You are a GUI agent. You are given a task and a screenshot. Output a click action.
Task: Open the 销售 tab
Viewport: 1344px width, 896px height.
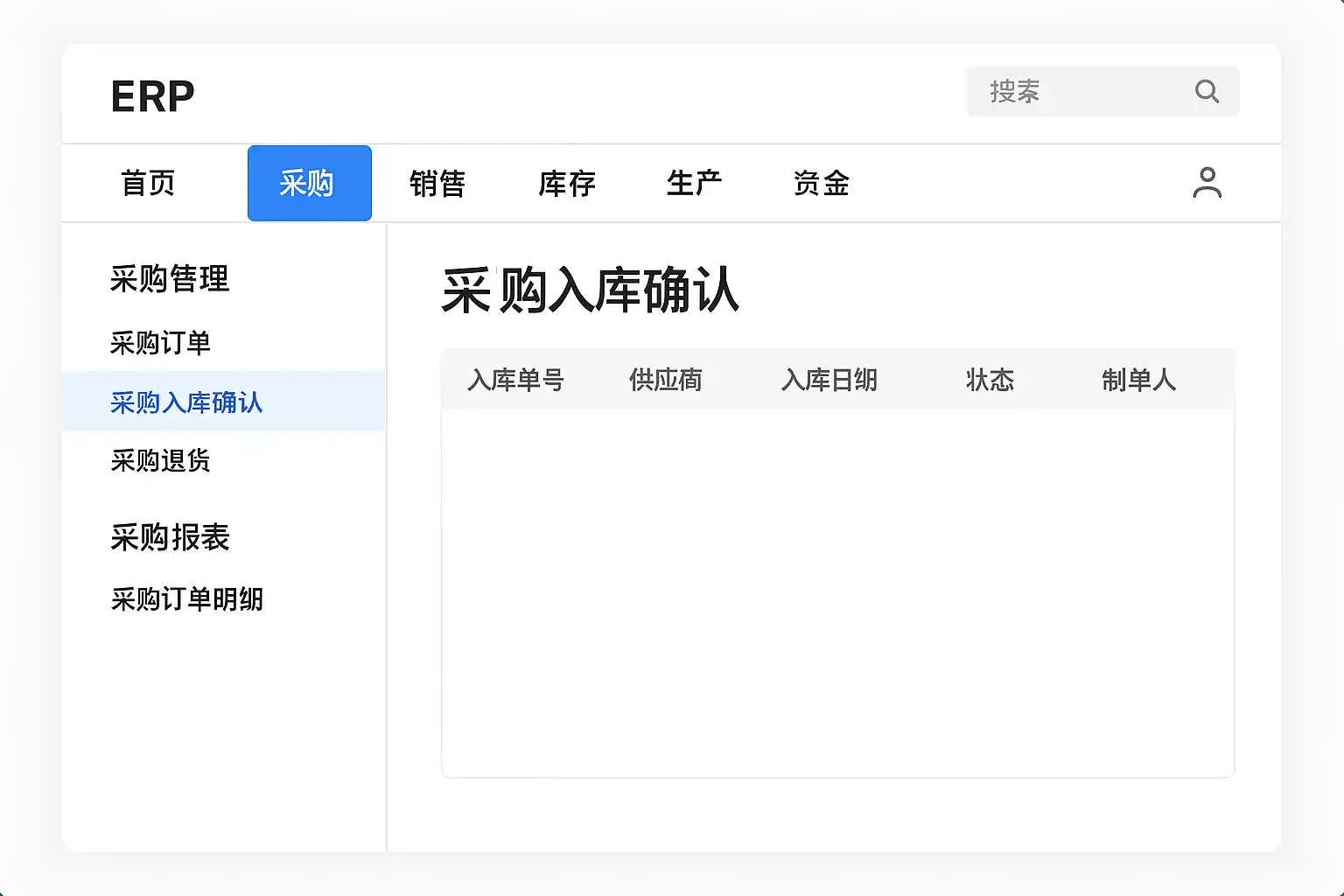[437, 184]
